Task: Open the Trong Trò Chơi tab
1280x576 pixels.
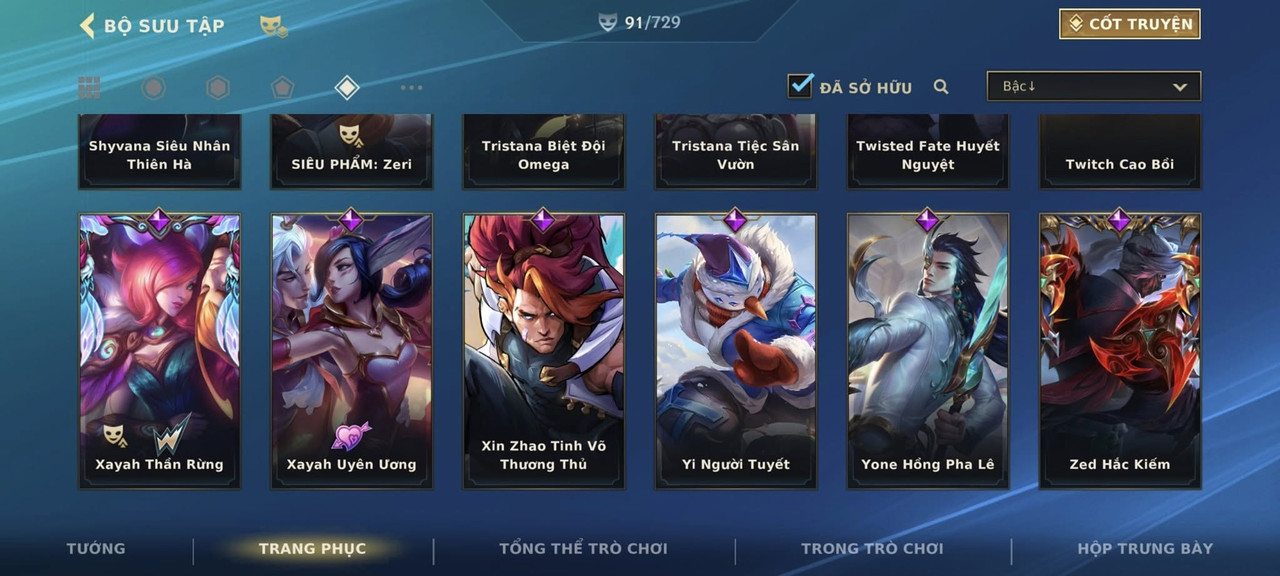Action: [872, 548]
